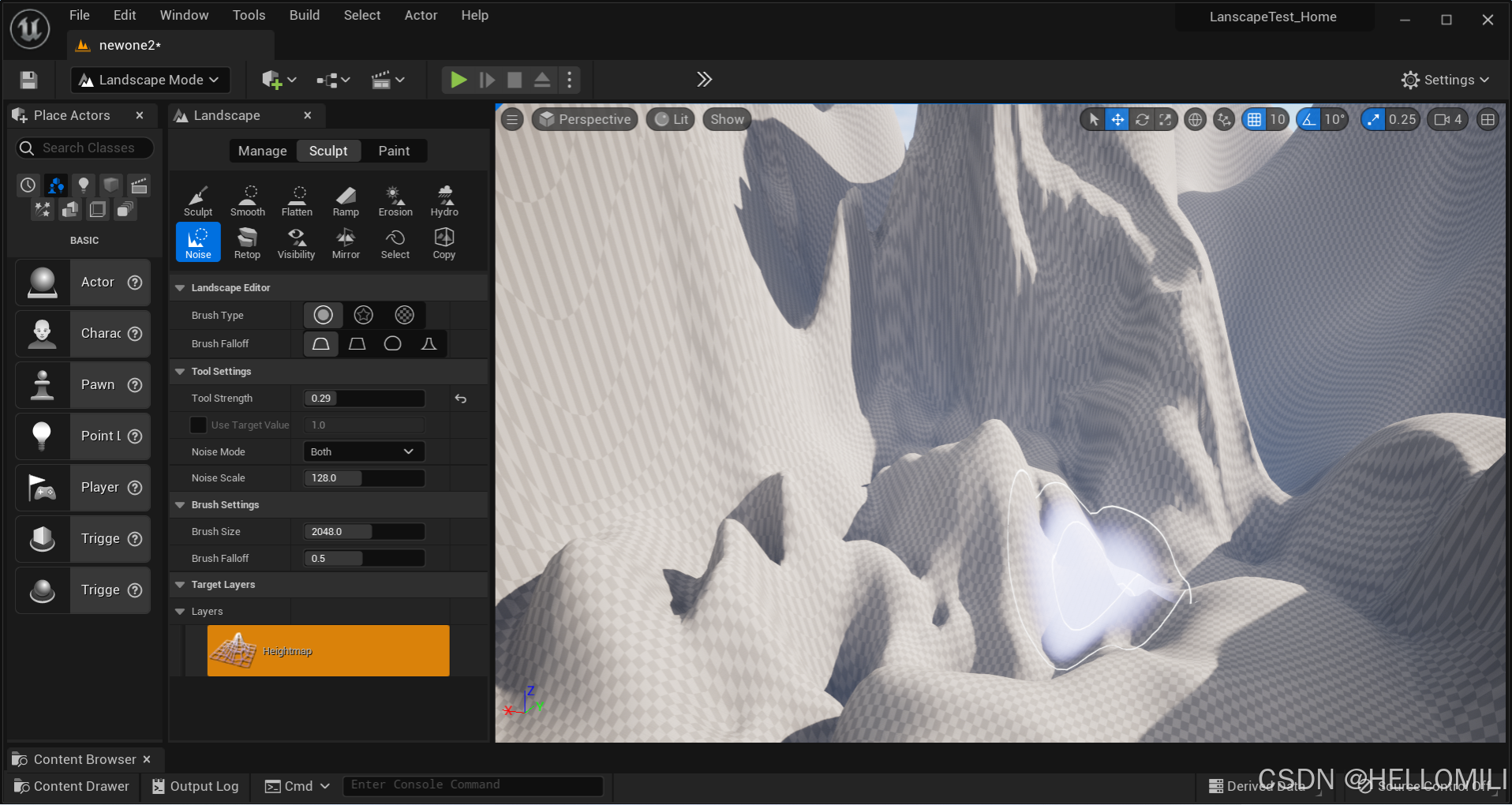This screenshot has height=805, width=1512.
Task: Activate the select mode cursor in viewport
Action: point(1093,120)
